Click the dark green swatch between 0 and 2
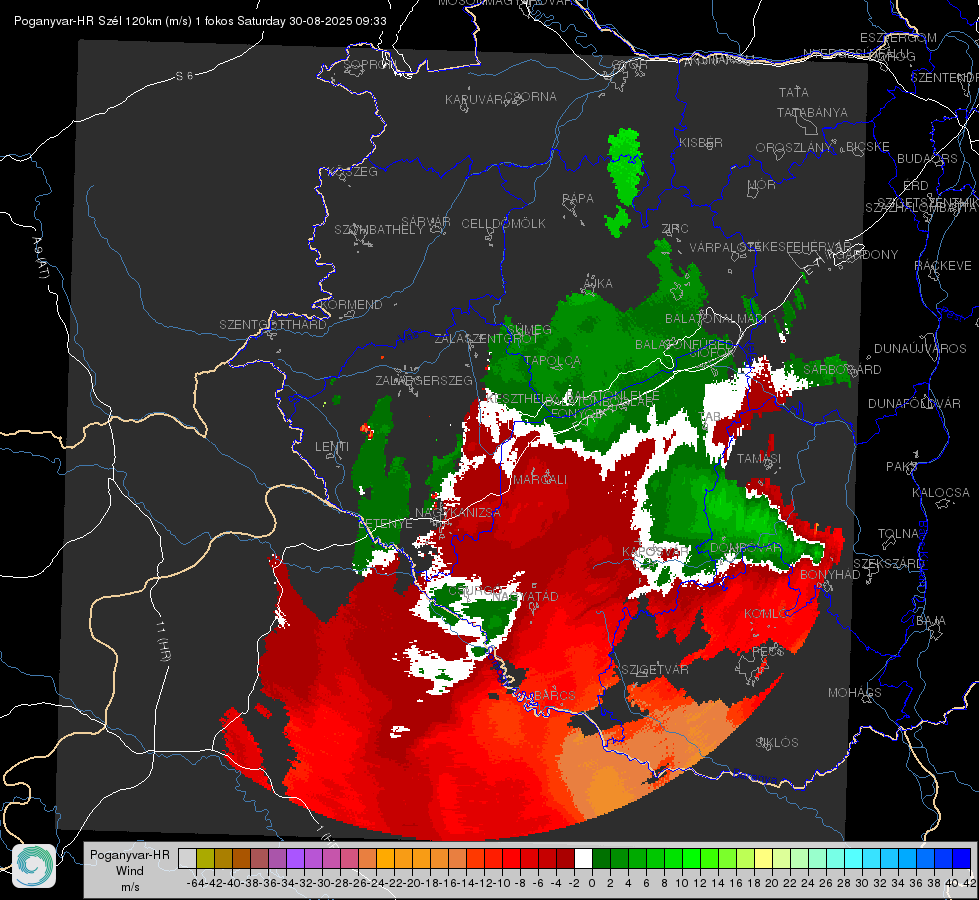 tap(601, 859)
